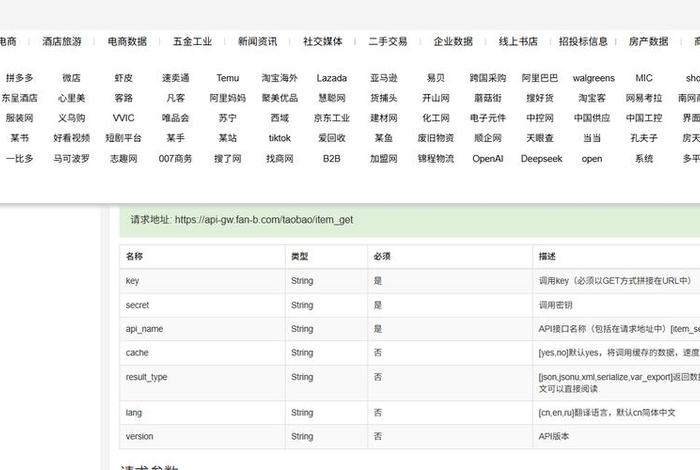700x470 pixels.
Task: Open the 虾皮 link
Action: click(124, 78)
